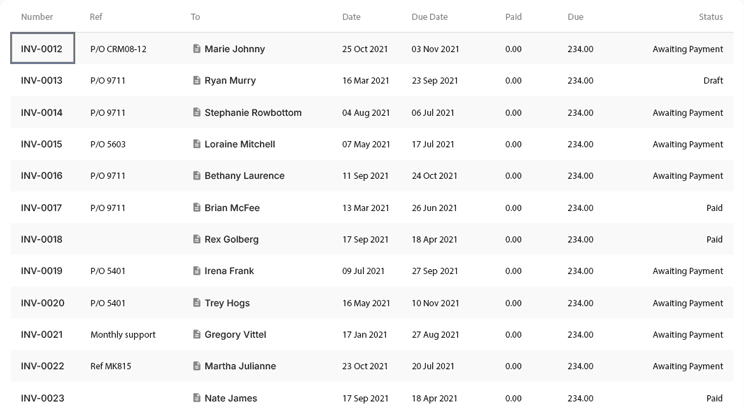Sort the list by Due Date header

pyautogui.click(x=429, y=17)
